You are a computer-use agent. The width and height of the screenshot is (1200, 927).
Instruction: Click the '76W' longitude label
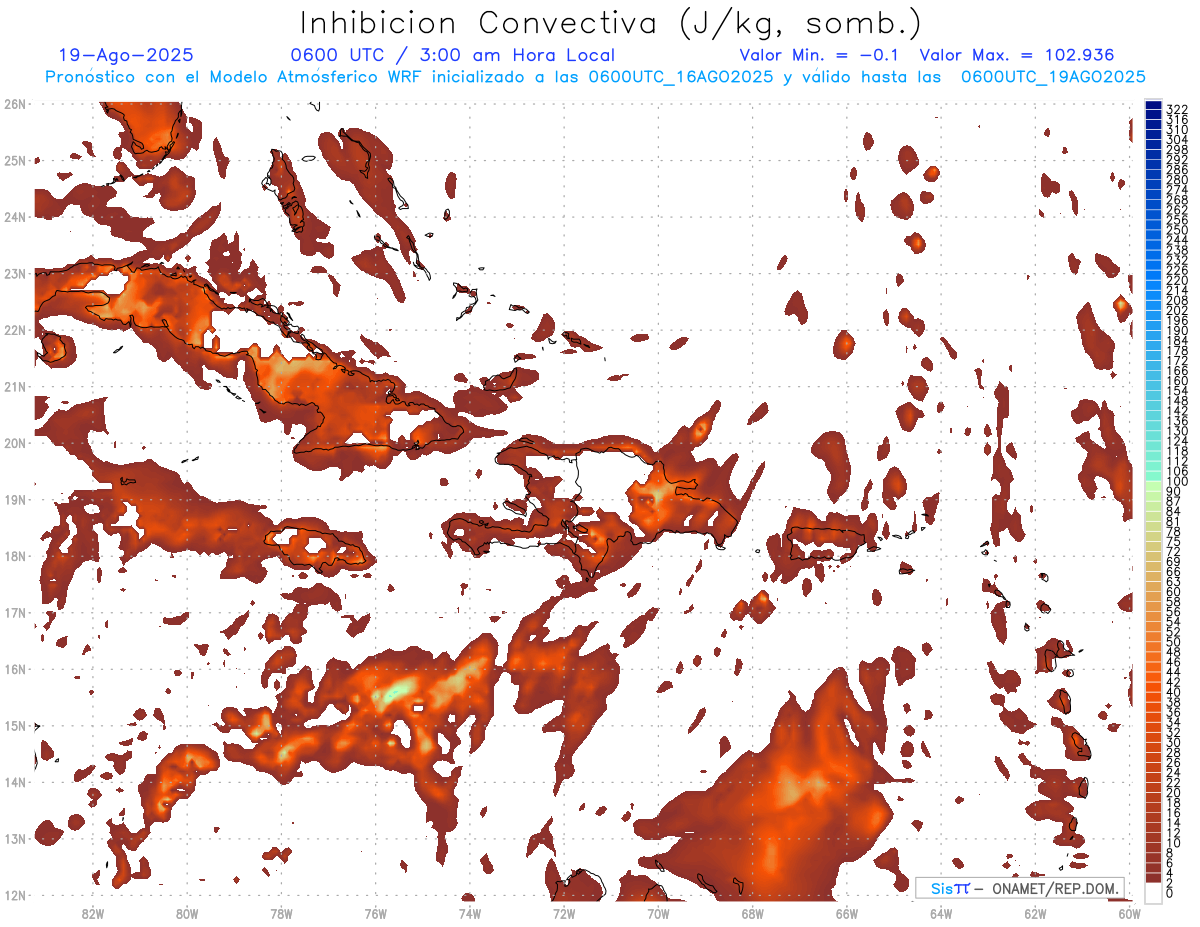coord(375,913)
